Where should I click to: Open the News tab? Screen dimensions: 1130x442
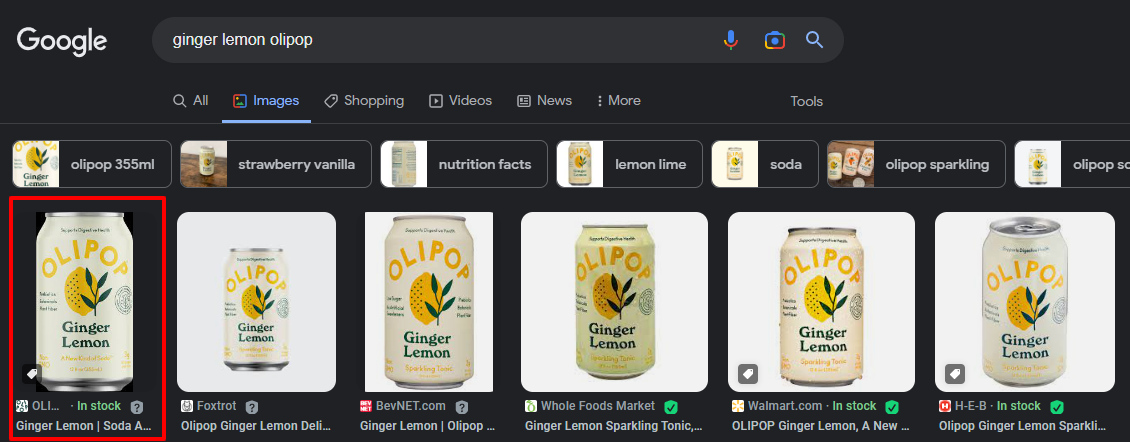coord(545,101)
